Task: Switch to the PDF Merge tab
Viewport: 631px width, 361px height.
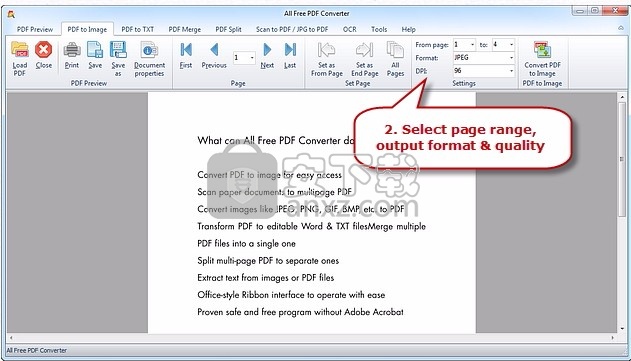Action: pos(185,29)
